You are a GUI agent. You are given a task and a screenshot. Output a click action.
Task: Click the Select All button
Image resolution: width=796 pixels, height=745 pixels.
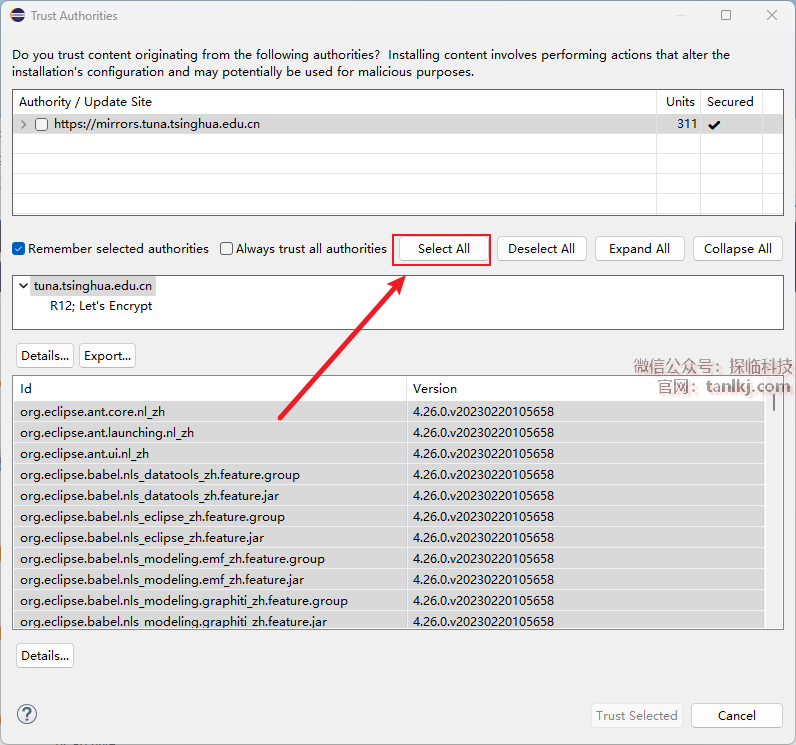click(x=443, y=249)
